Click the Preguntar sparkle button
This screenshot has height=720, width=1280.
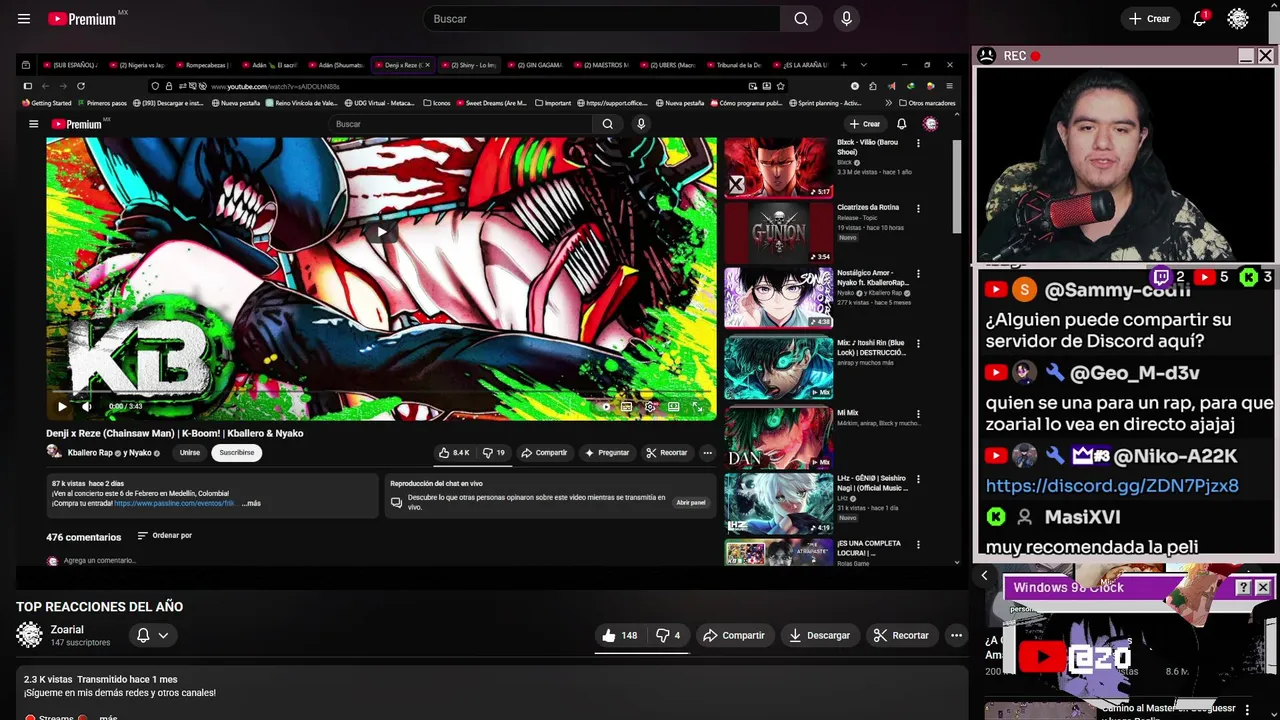(x=607, y=453)
